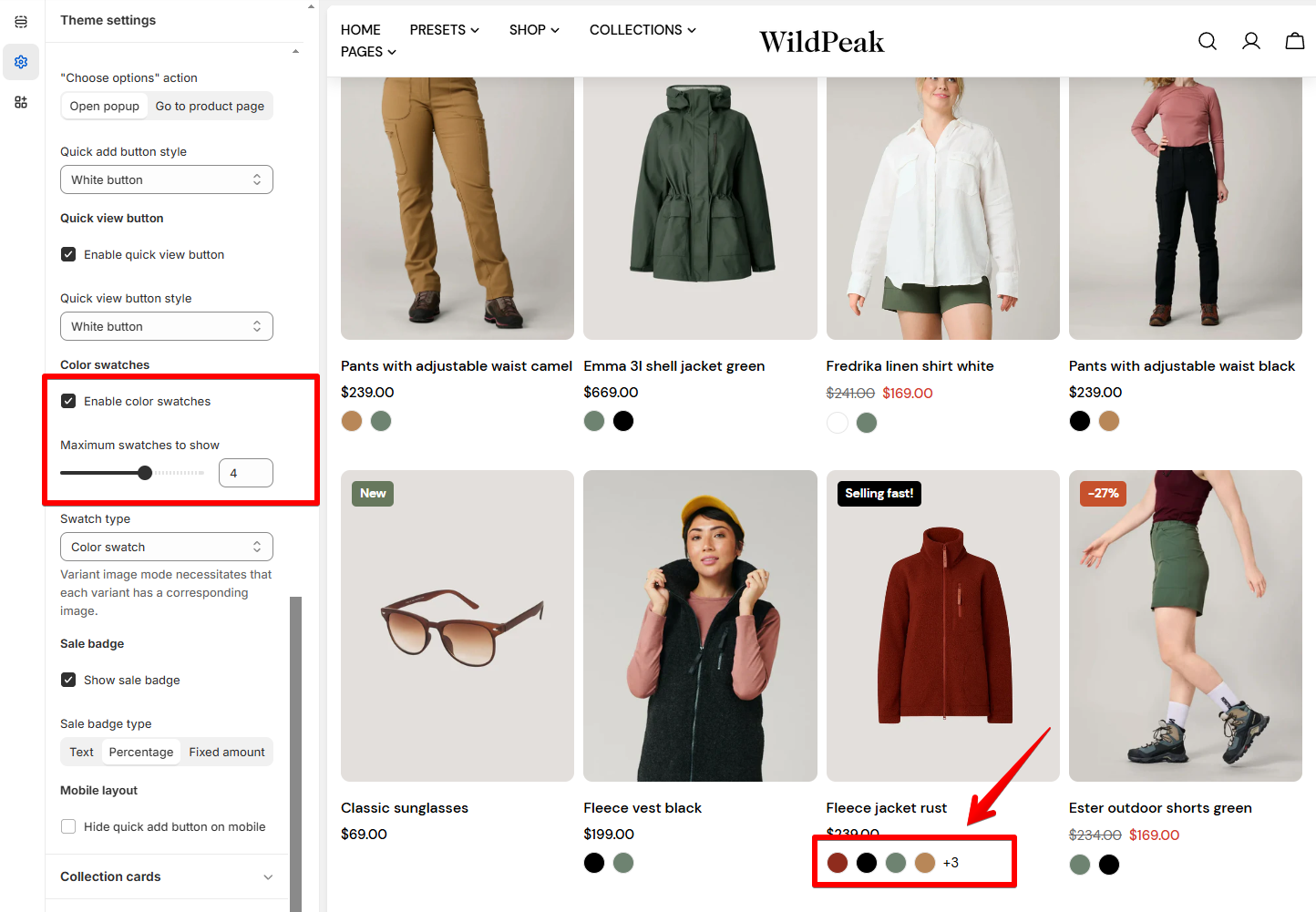Select the rust swatch on Fleece jacket
Image resolution: width=1316 pixels, height=912 pixels.
(x=838, y=863)
